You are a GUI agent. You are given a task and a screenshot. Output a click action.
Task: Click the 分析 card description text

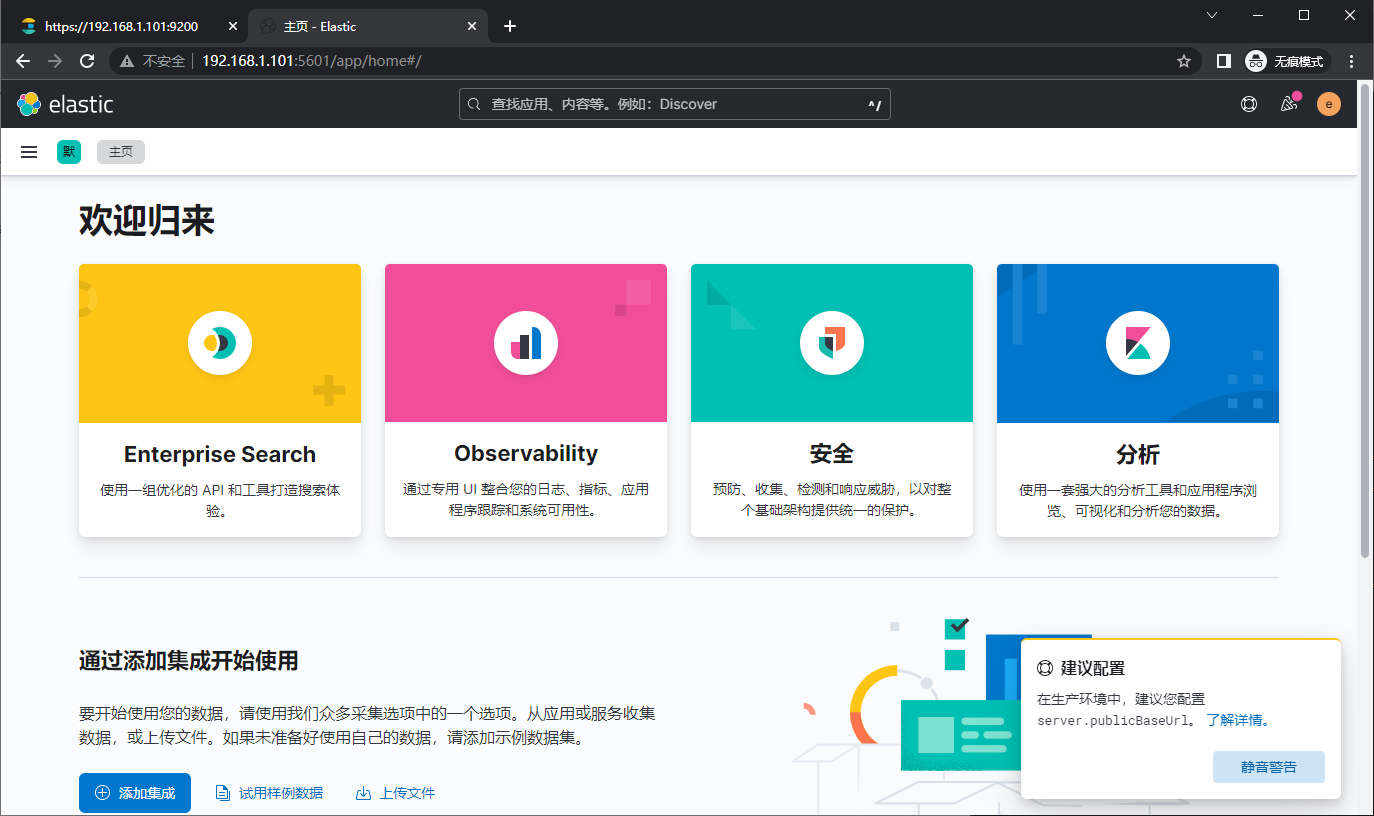coord(1138,500)
